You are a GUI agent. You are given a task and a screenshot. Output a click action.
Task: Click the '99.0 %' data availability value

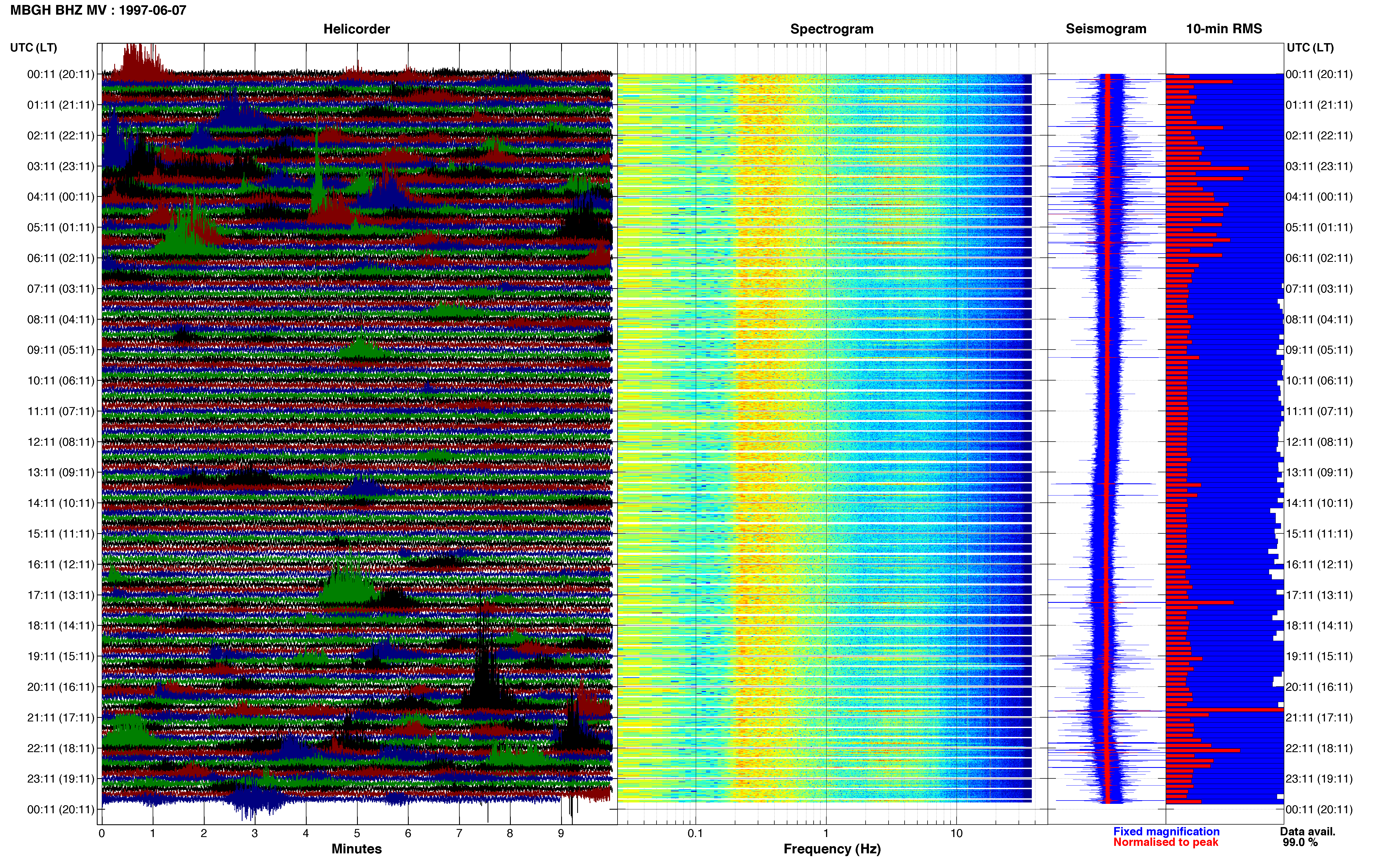click(1300, 842)
